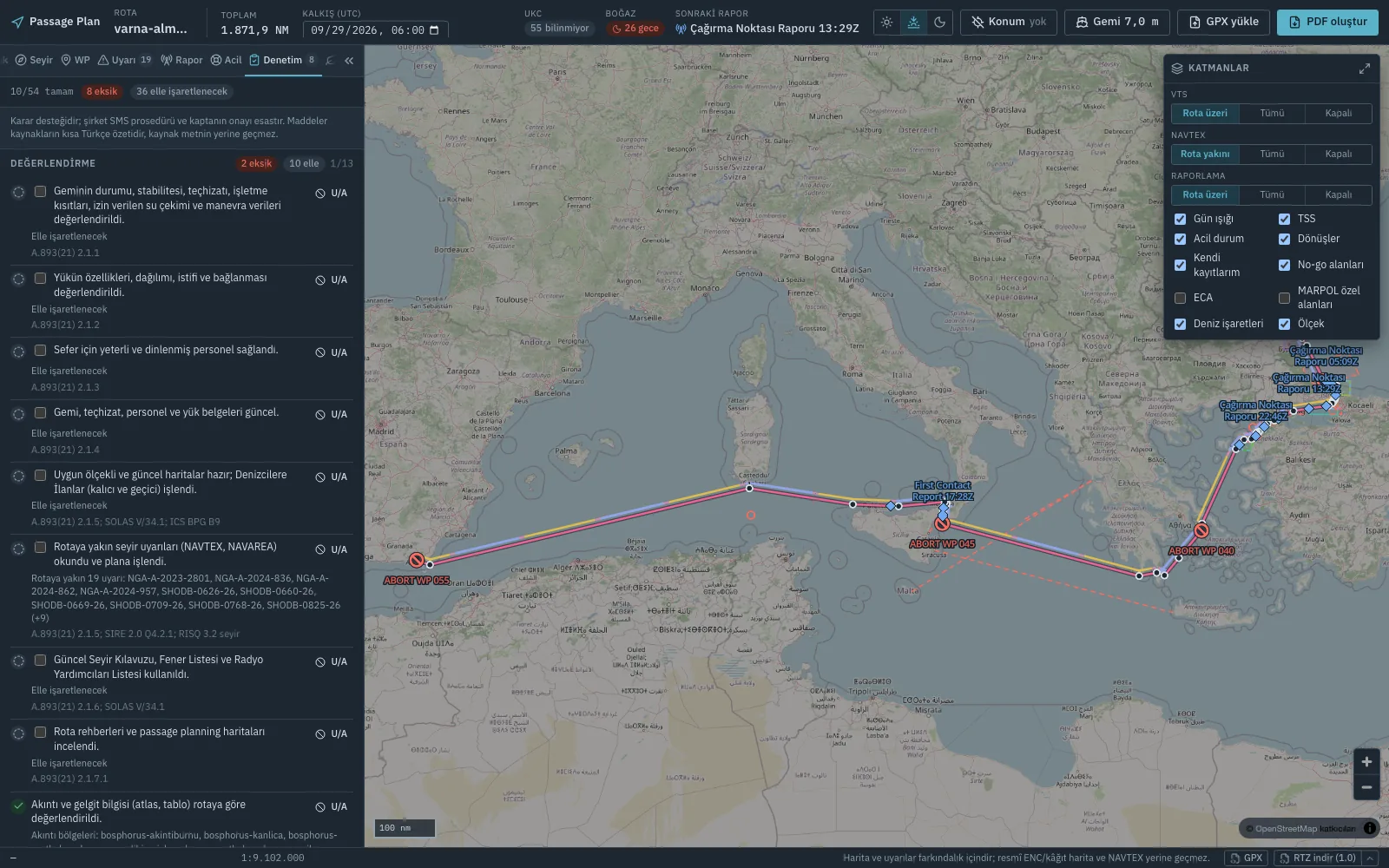Open the OpenStreetMap attribution info icon
The width and height of the screenshot is (1389, 868).
click(x=1370, y=828)
